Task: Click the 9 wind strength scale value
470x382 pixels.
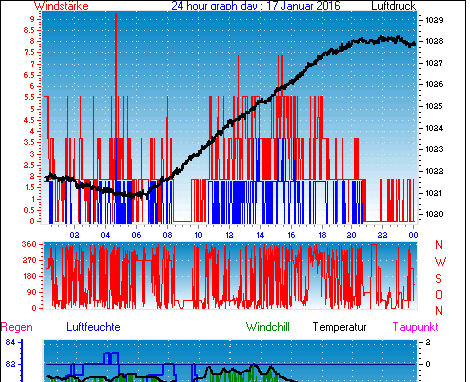Action: [32, 19]
